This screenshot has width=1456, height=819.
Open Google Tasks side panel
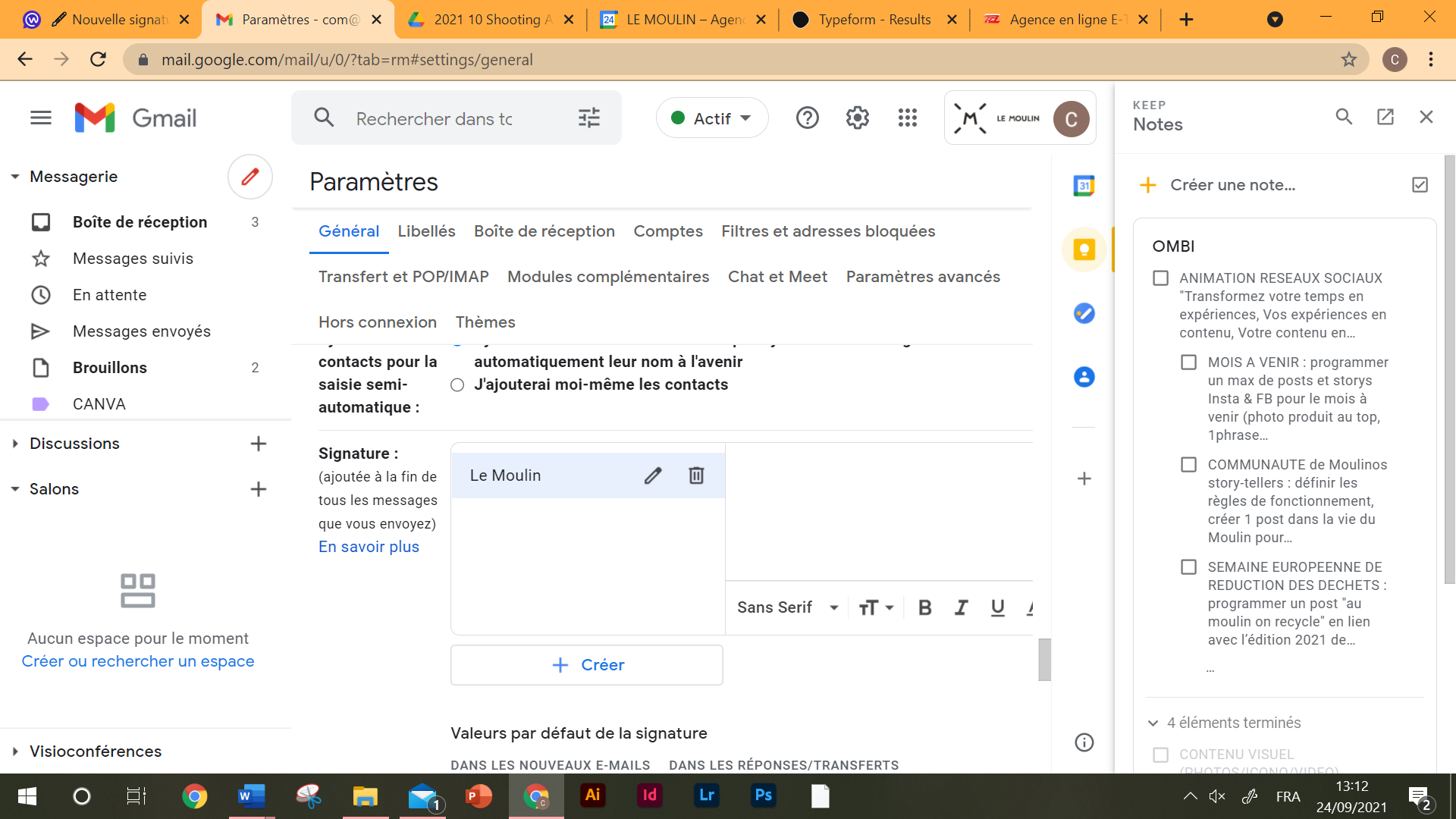coord(1084,313)
